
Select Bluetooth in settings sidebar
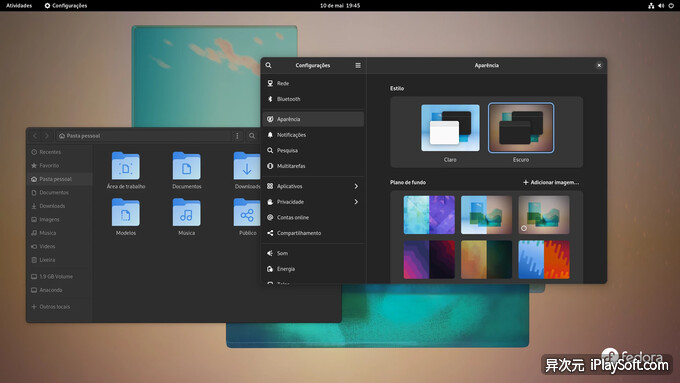point(313,99)
